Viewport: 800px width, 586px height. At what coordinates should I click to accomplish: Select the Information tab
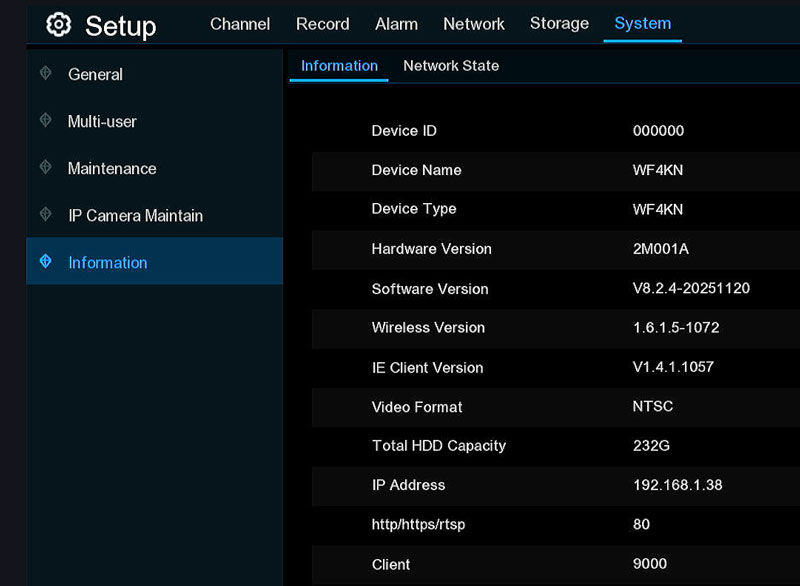click(x=338, y=65)
